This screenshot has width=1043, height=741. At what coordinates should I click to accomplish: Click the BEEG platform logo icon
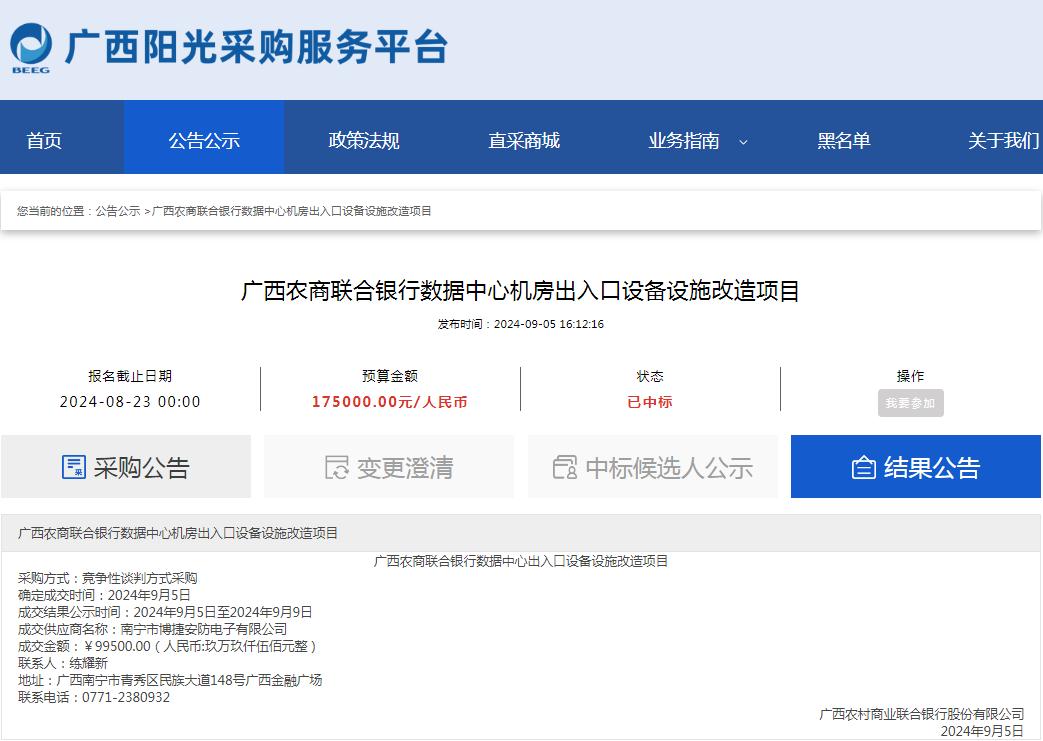coord(31,48)
